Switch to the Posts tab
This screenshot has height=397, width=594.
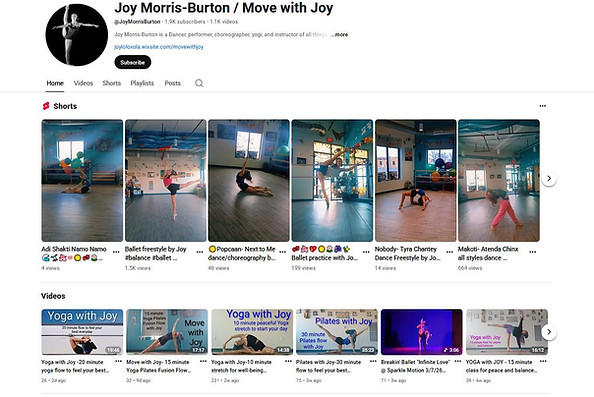[173, 83]
